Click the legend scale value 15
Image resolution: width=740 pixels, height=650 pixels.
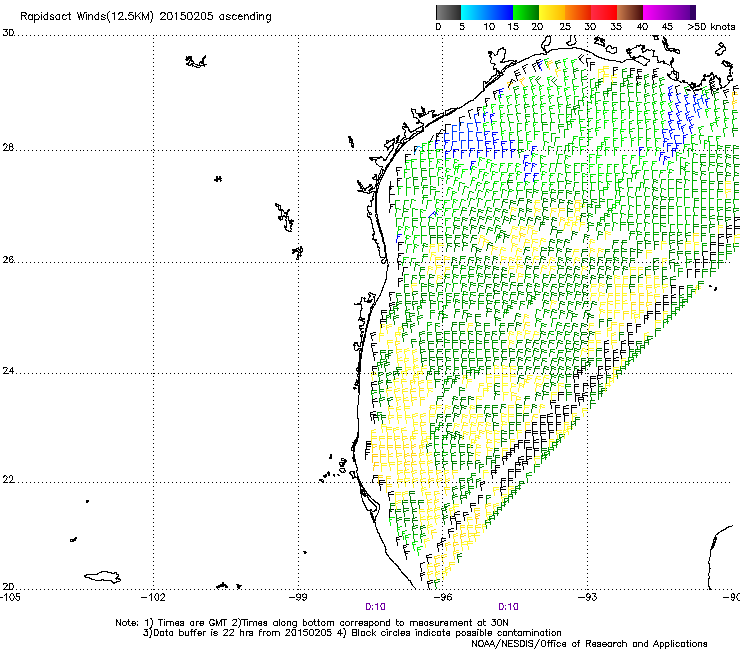(x=513, y=27)
